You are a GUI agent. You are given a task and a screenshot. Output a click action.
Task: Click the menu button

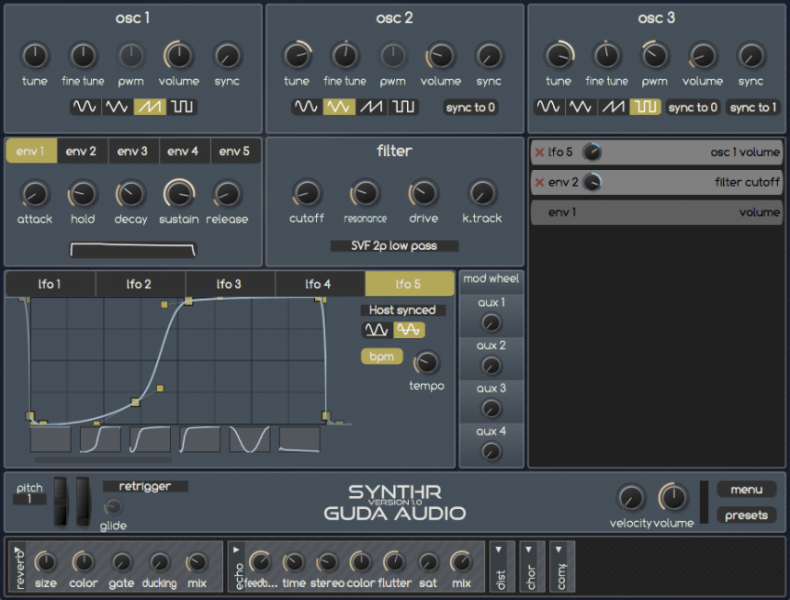click(746, 490)
